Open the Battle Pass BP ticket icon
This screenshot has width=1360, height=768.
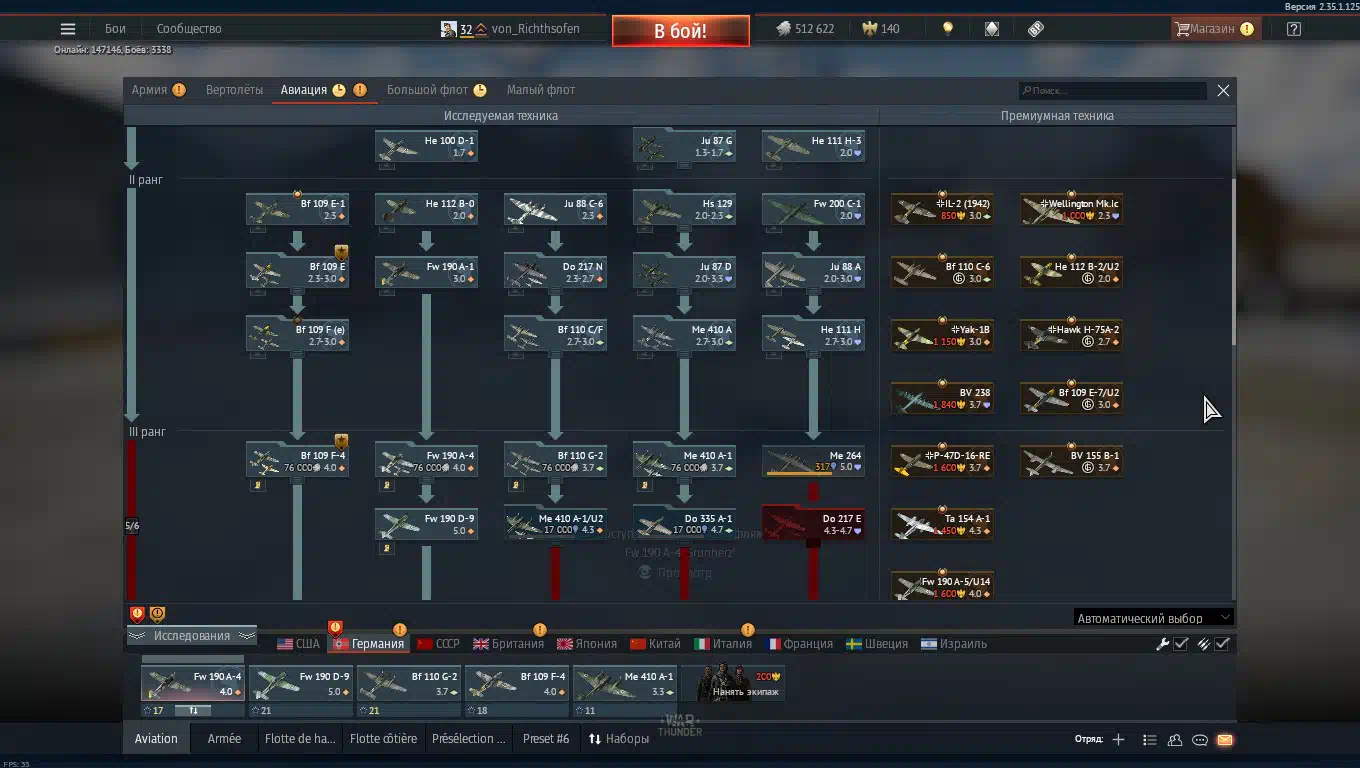click(x=1036, y=29)
